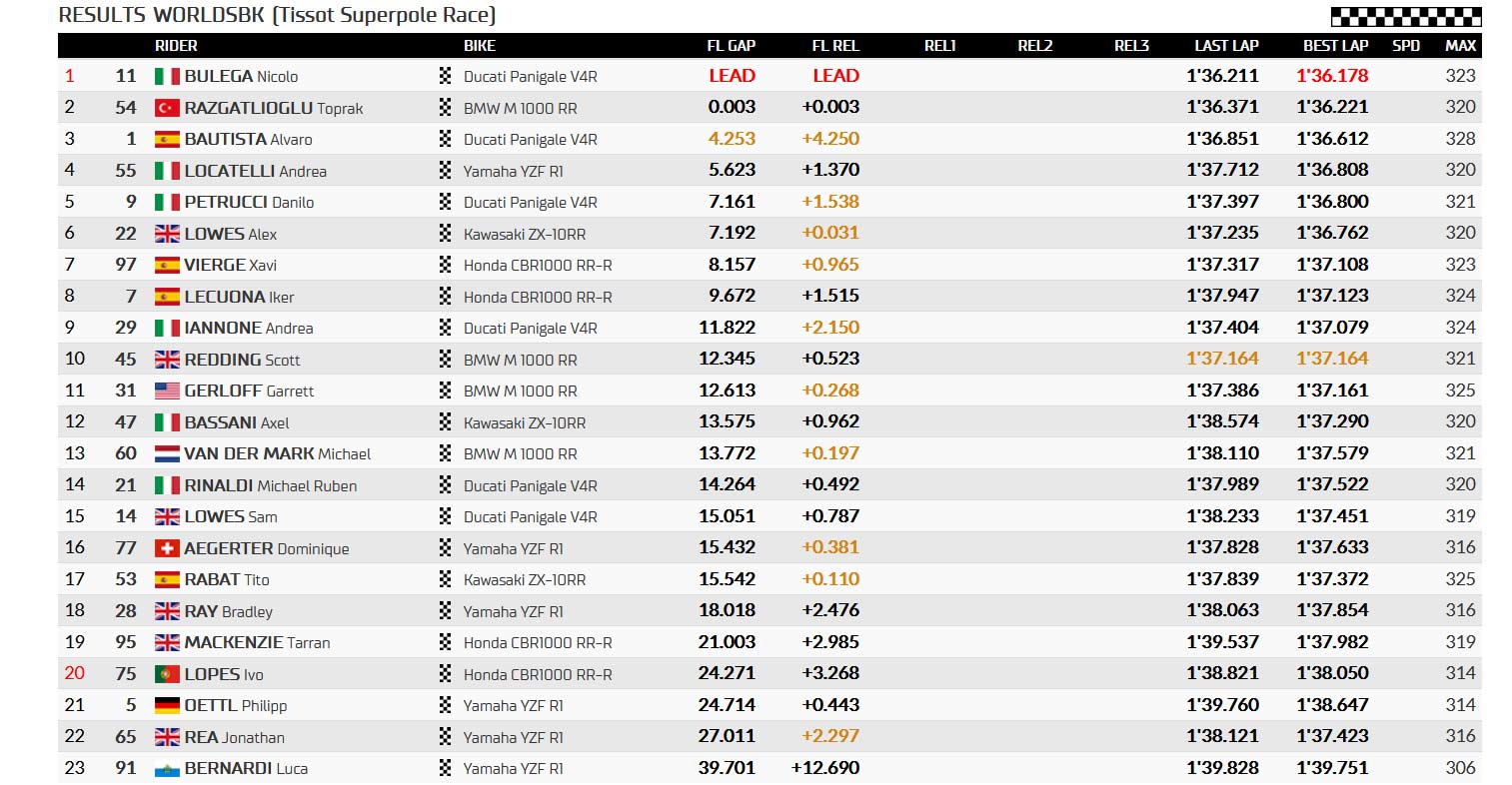Click the Portuguese flag beside LOPES Ivo
1512x785 pixels.
tap(167, 674)
